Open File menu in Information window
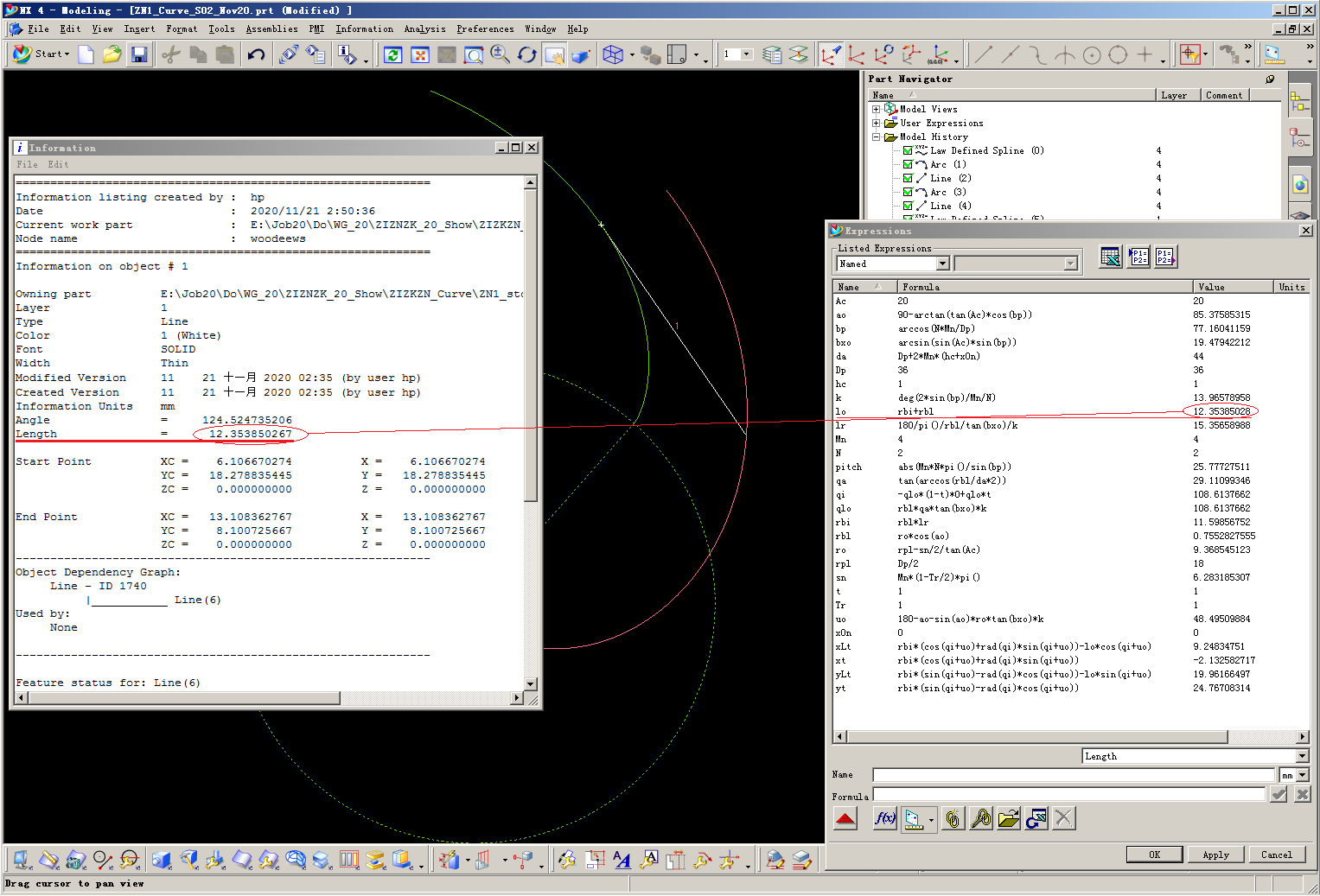 [27, 164]
